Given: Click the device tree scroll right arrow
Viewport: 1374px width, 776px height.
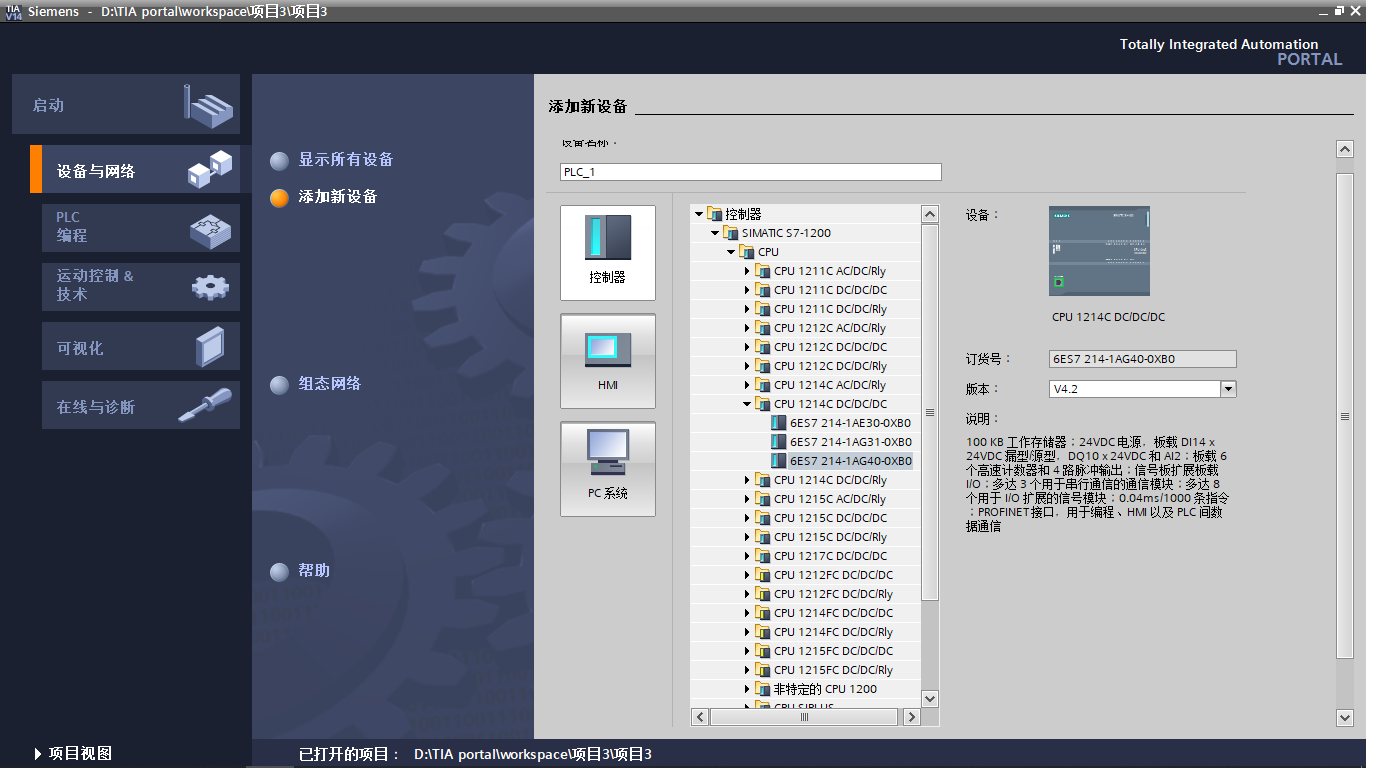Looking at the screenshot, I should (911, 717).
